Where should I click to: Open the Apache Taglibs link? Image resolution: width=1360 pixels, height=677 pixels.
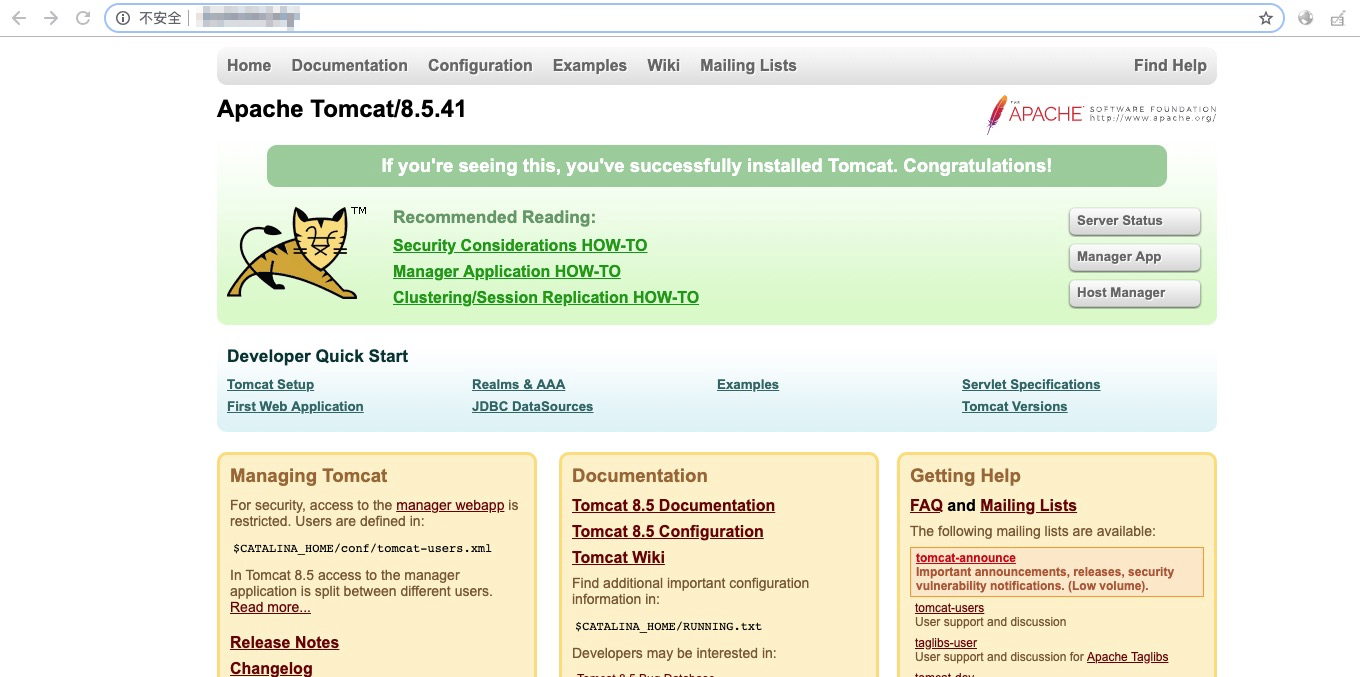(1127, 658)
